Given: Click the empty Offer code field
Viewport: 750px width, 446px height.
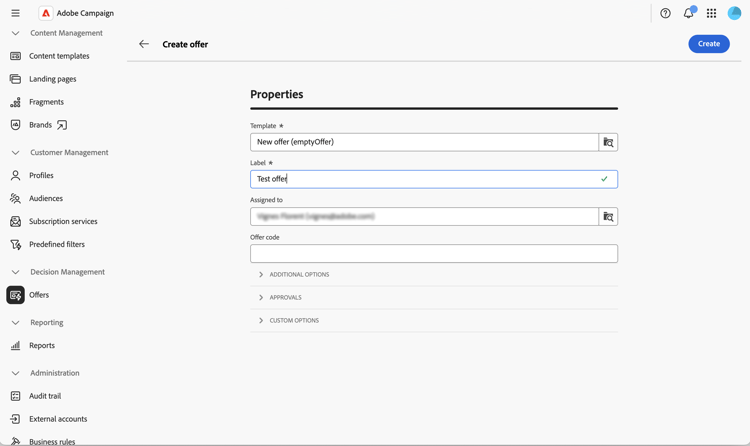Looking at the screenshot, I should tap(434, 254).
